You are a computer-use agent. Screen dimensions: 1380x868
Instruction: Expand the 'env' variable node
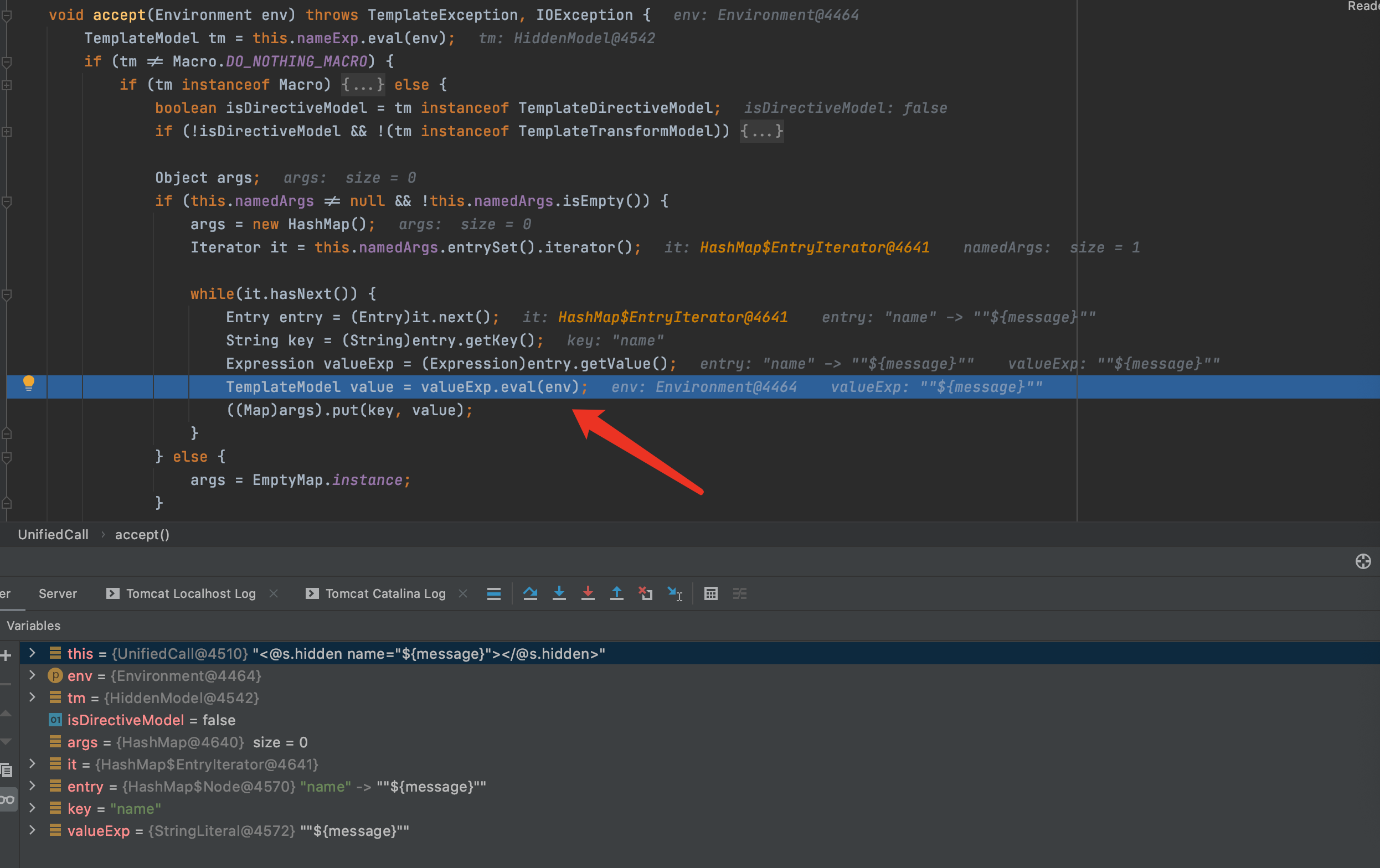(x=33, y=675)
